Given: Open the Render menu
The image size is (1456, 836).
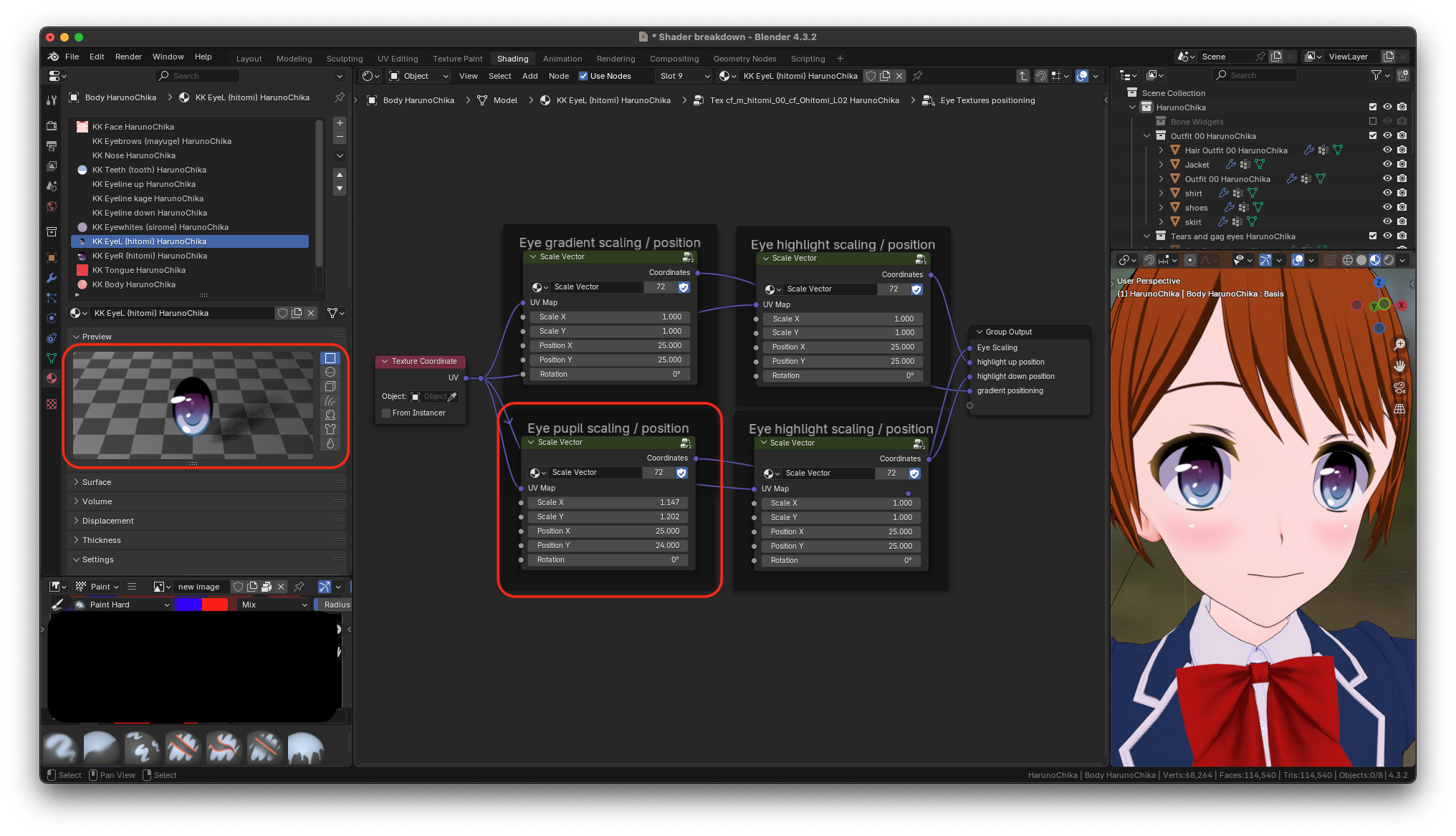Looking at the screenshot, I should pyautogui.click(x=128, y=57).
